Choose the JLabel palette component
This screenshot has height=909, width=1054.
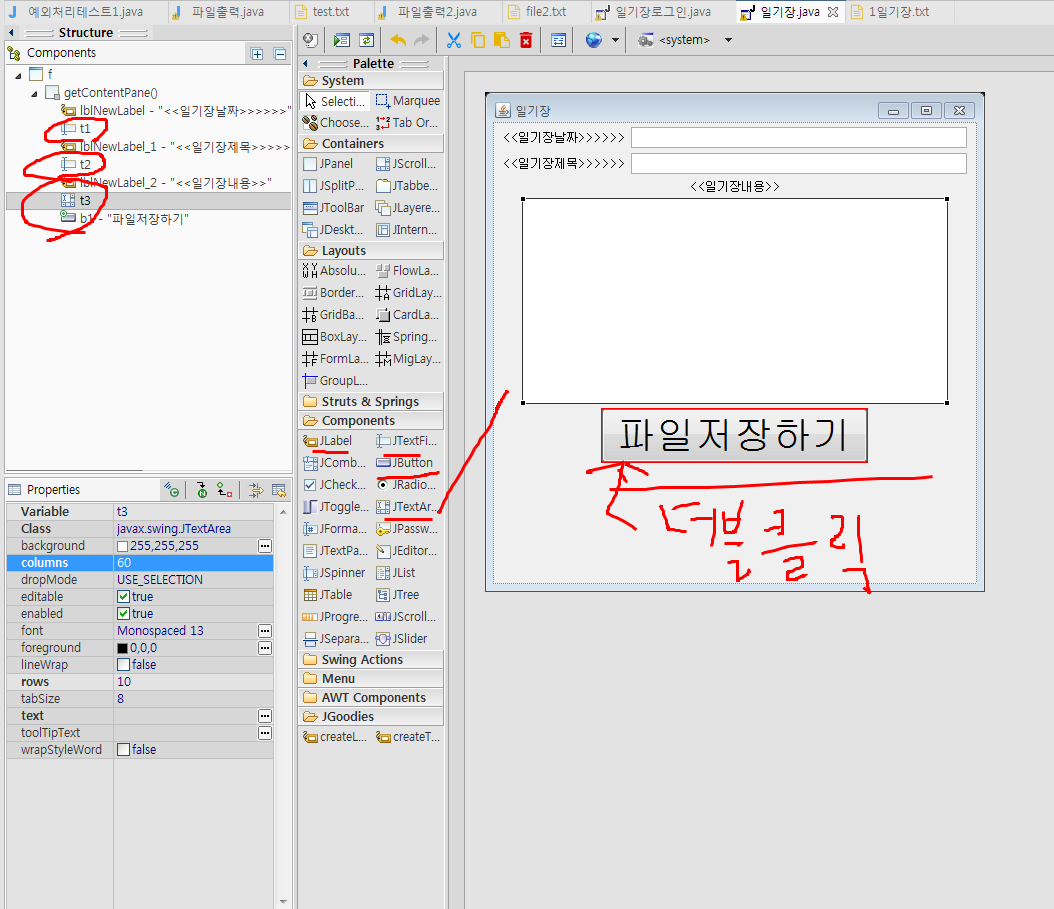(328, 440)
